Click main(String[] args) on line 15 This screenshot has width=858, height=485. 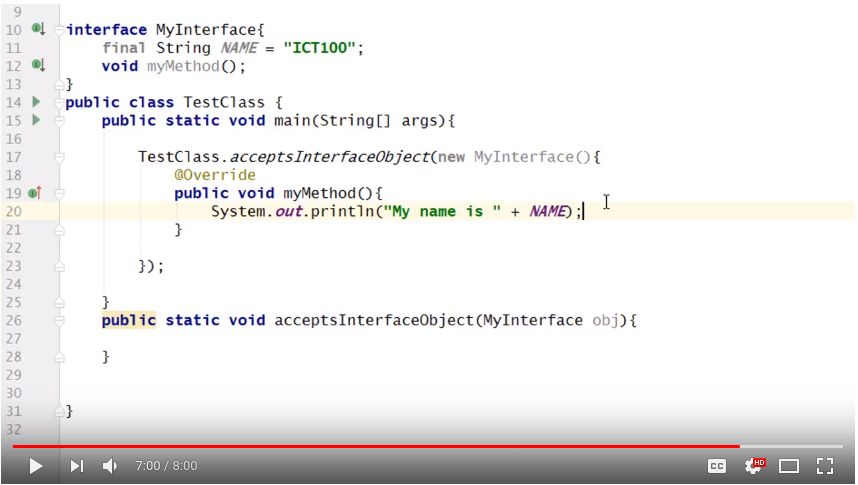click(x=360, y=120)
